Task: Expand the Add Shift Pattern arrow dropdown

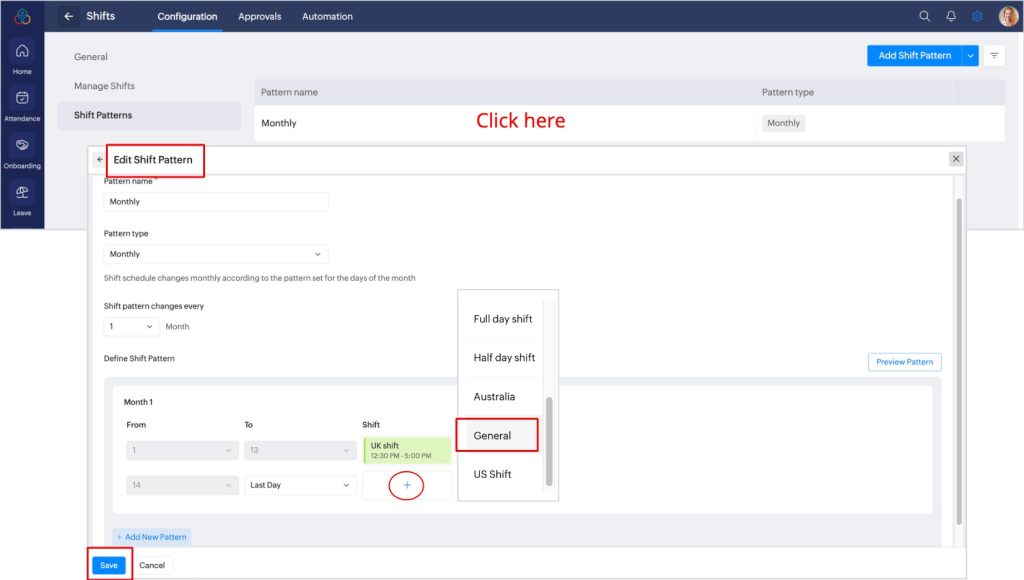Action: click(970, 56)
